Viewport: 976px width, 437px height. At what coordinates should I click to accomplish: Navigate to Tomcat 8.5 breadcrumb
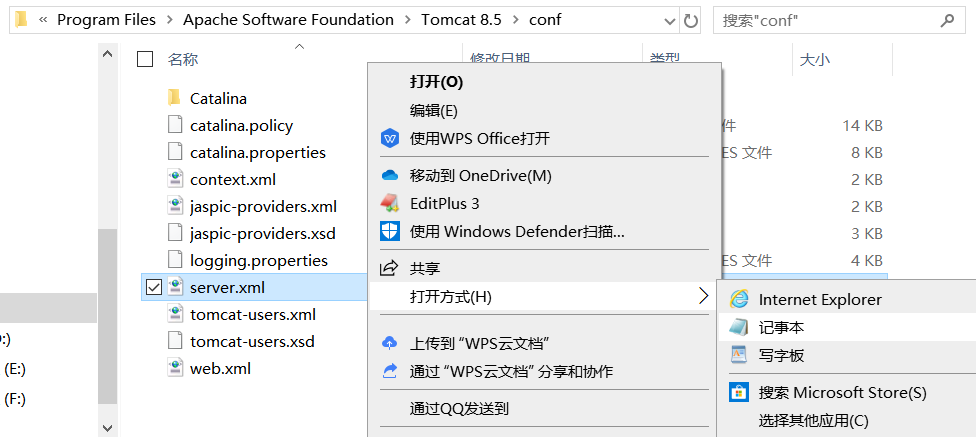click(x=461, y=20)
